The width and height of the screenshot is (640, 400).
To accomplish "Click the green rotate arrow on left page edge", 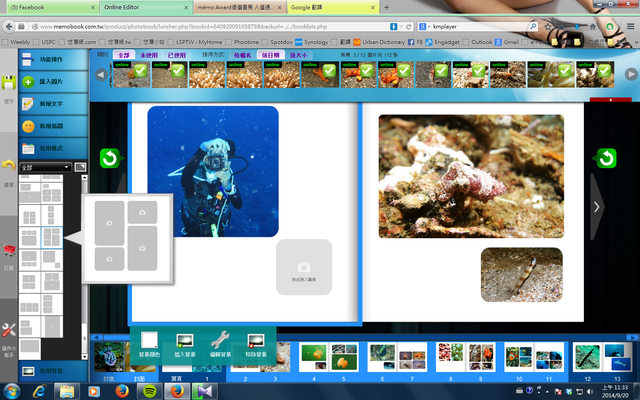I will point(110,158).
